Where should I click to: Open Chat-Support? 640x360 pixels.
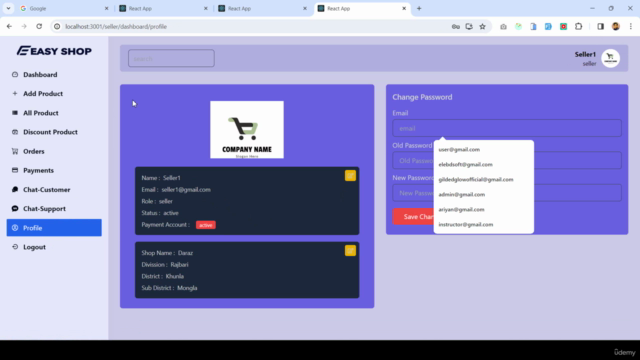coord(44,209)
